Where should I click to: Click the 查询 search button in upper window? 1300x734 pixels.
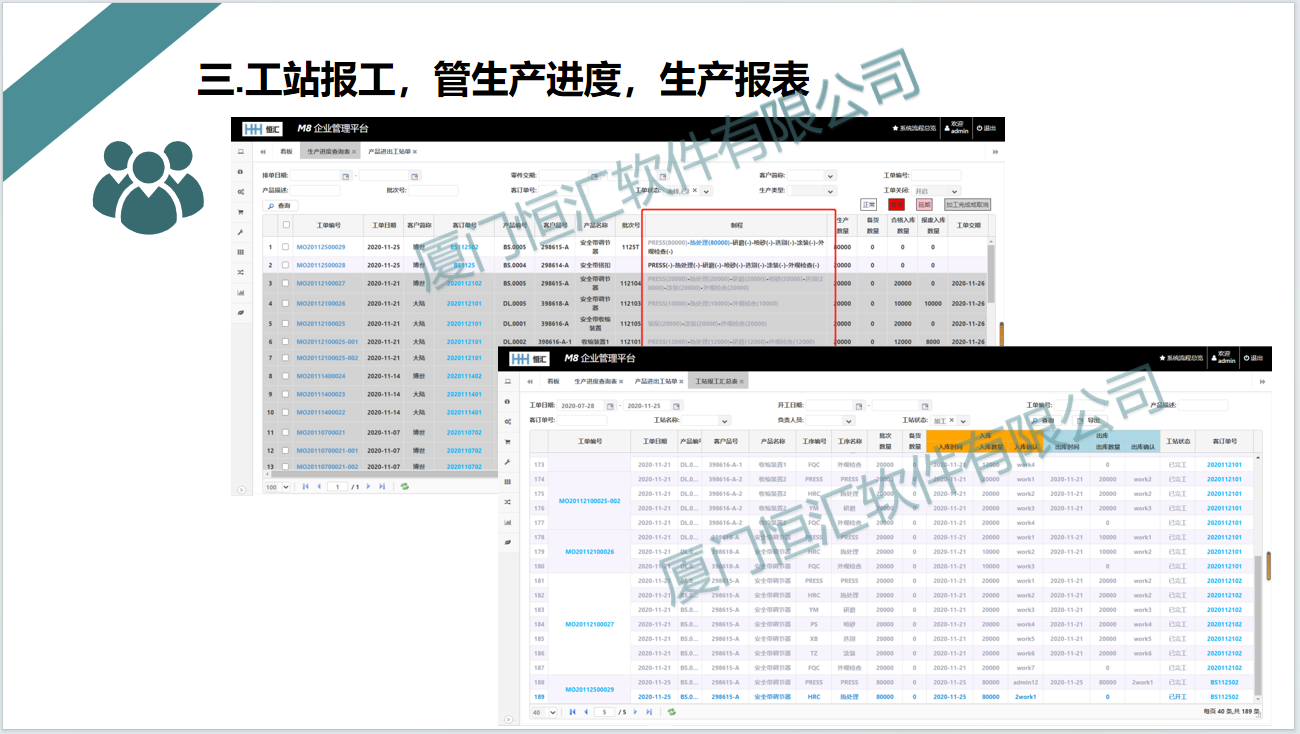[280, 205]
